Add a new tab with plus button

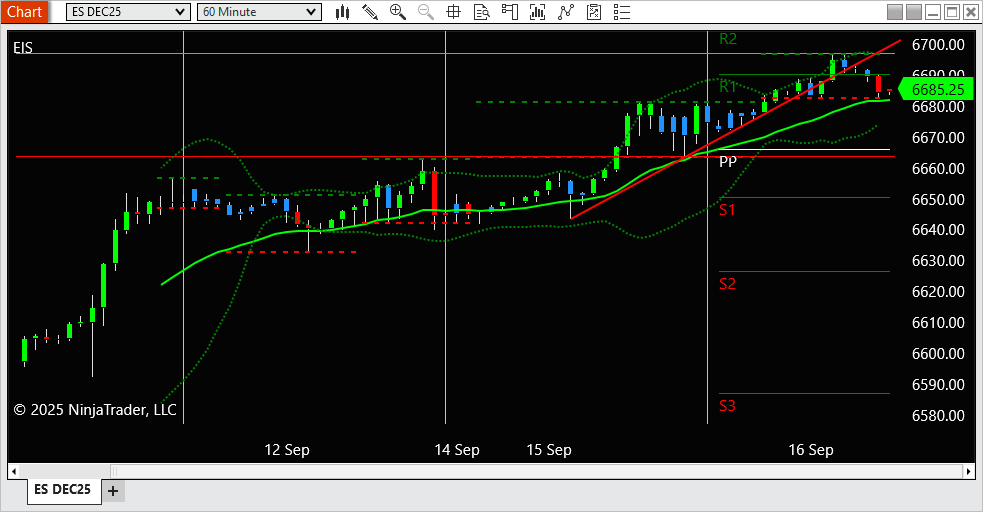113,491
